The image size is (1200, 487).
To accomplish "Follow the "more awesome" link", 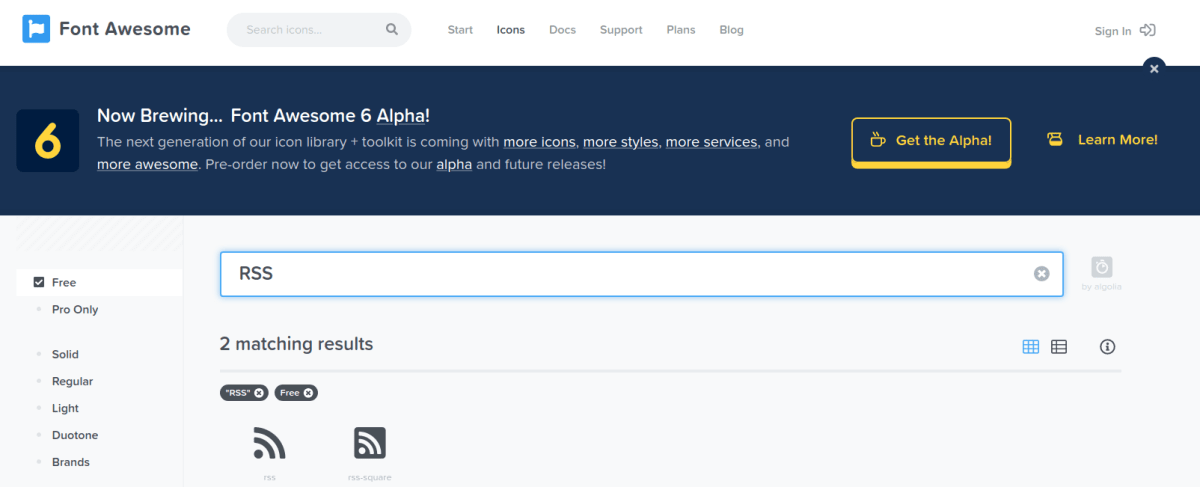I will click(x=147, y=164).
